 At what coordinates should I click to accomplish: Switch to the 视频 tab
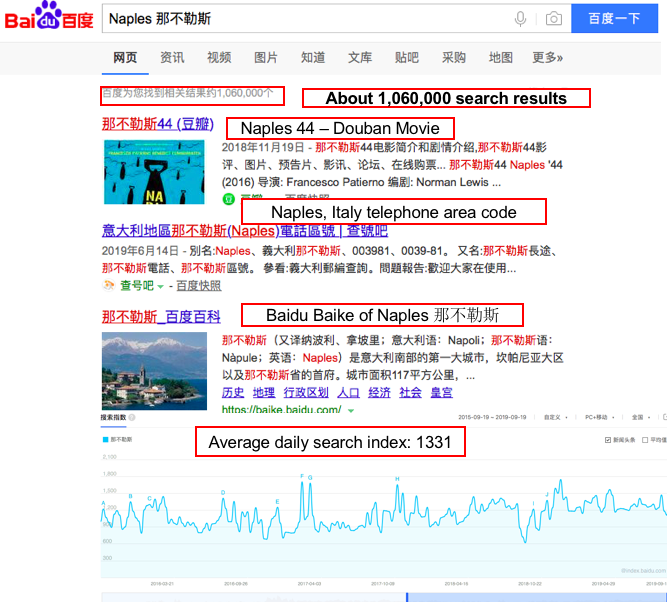point(219,57)
